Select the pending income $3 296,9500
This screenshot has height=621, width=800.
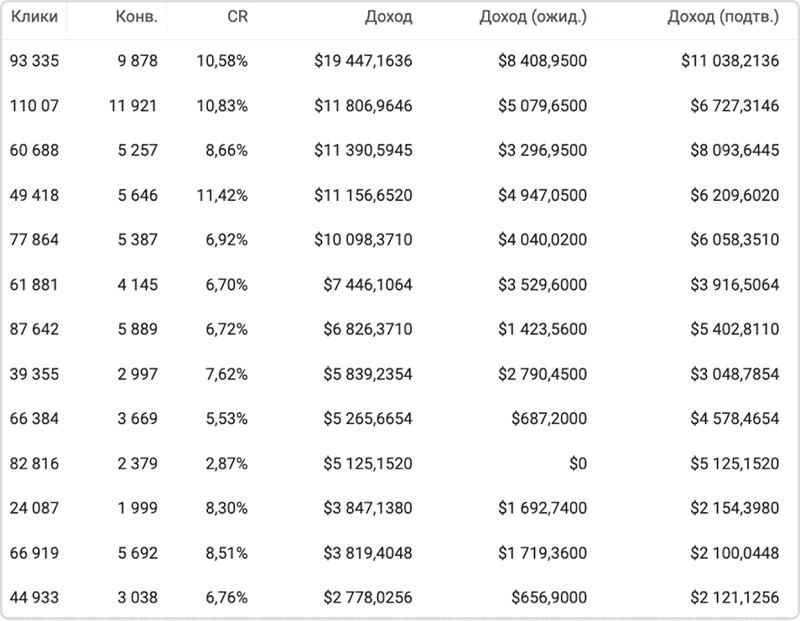(x=542, y=150)
